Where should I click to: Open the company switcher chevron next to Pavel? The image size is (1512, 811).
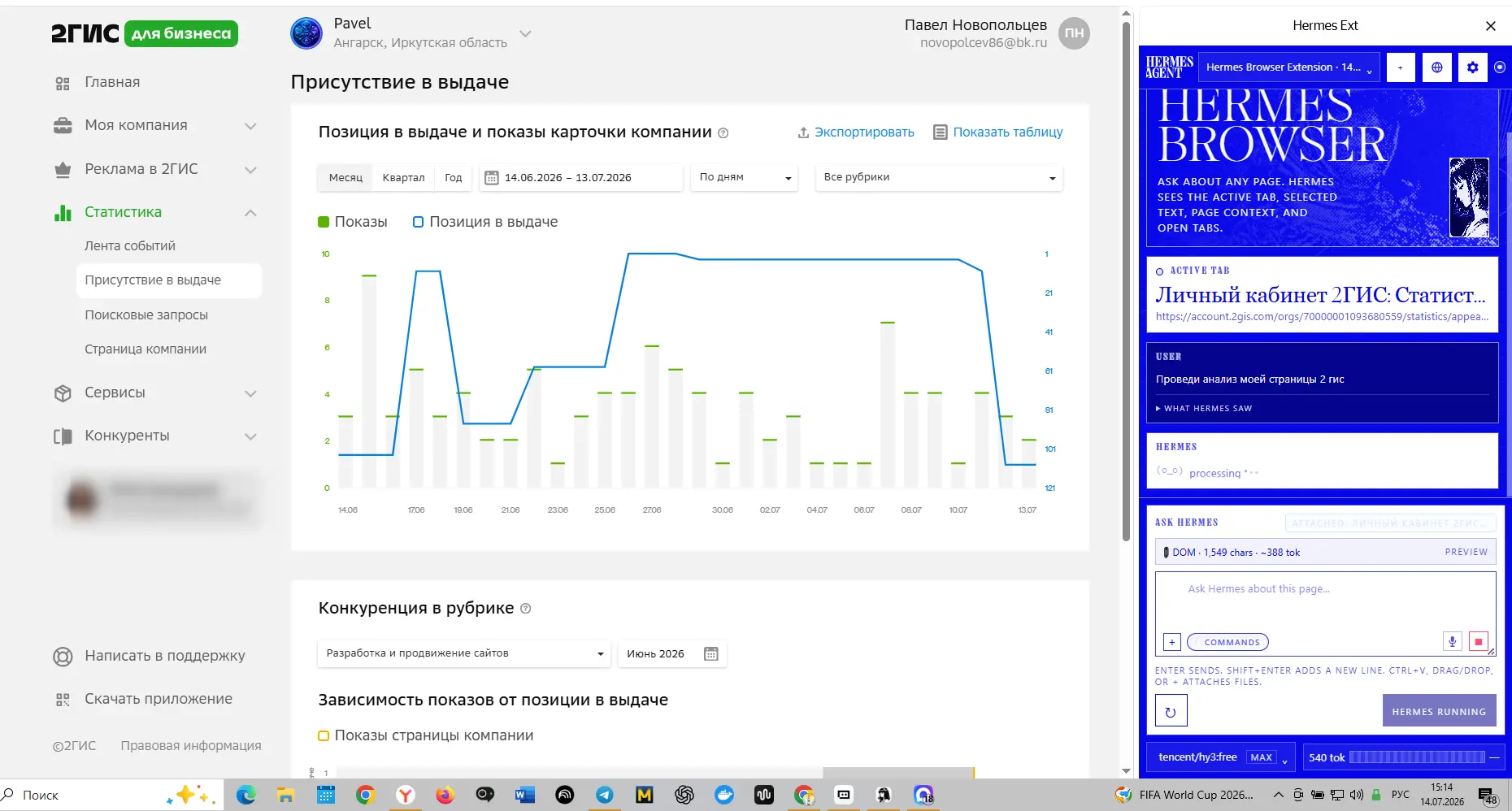[525, 34]
